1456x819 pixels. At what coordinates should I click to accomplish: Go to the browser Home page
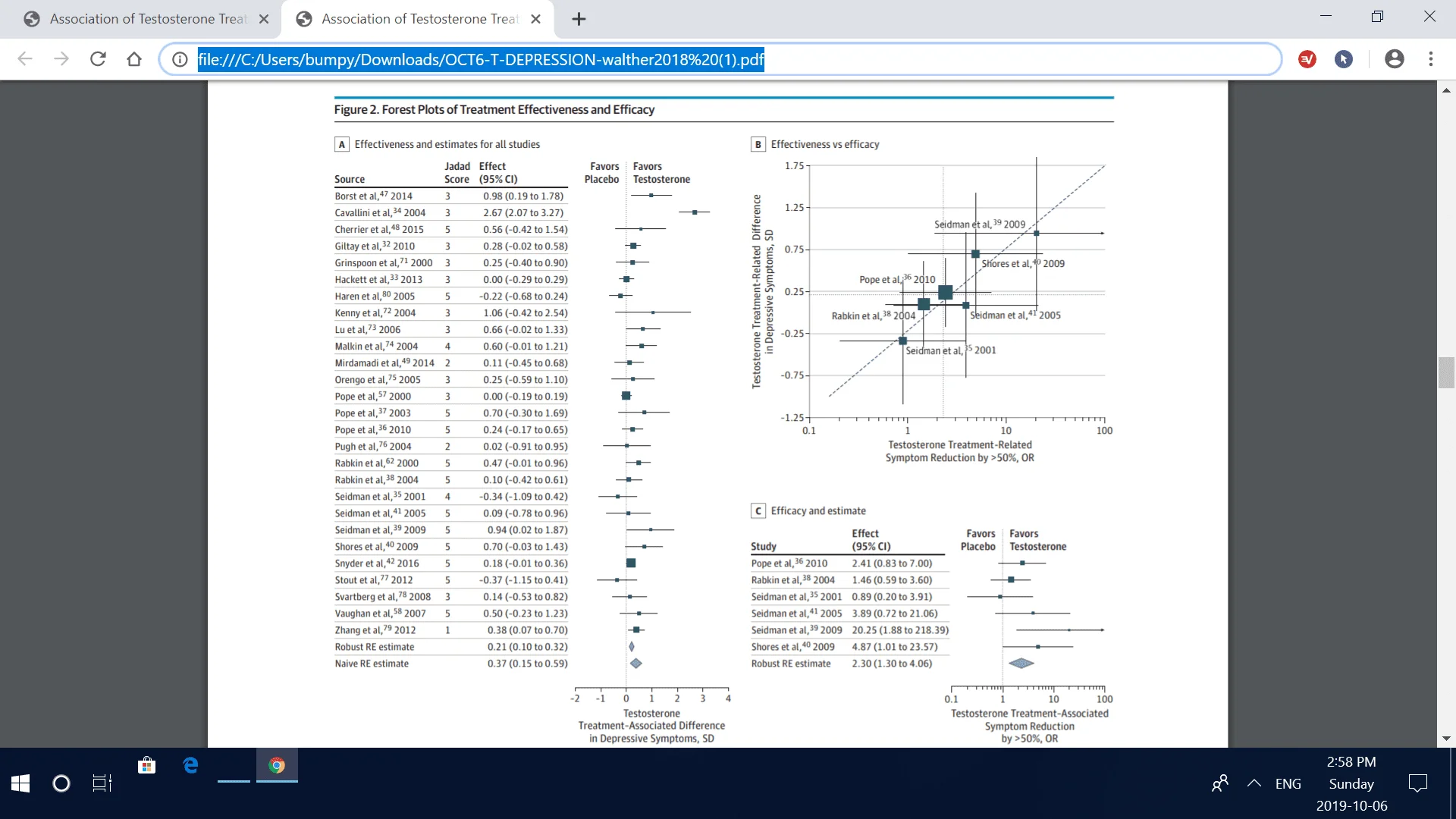coord(134,59)
